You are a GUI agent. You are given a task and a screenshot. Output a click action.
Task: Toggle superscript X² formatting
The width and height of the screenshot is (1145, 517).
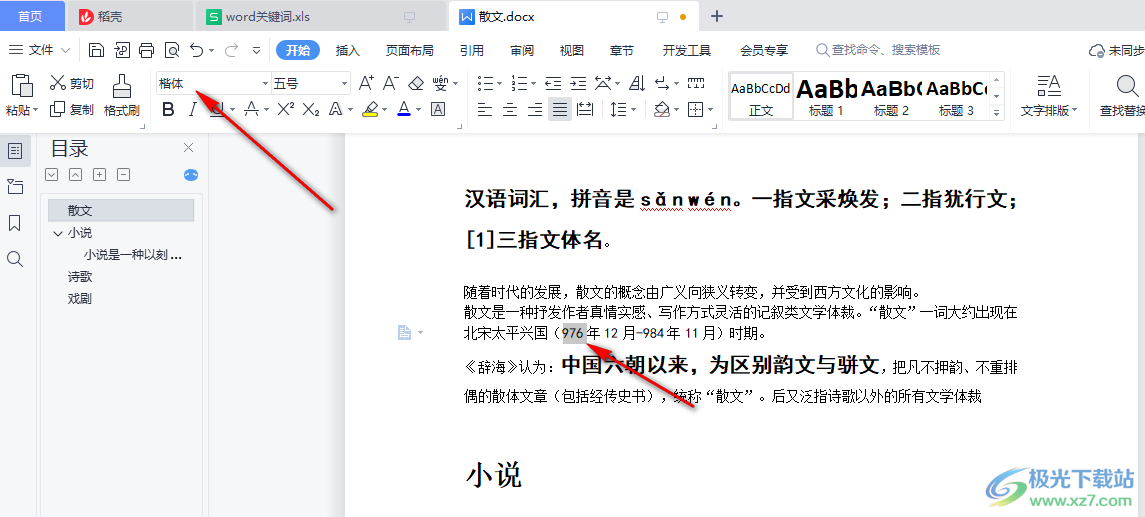click(x=286, y=110)
